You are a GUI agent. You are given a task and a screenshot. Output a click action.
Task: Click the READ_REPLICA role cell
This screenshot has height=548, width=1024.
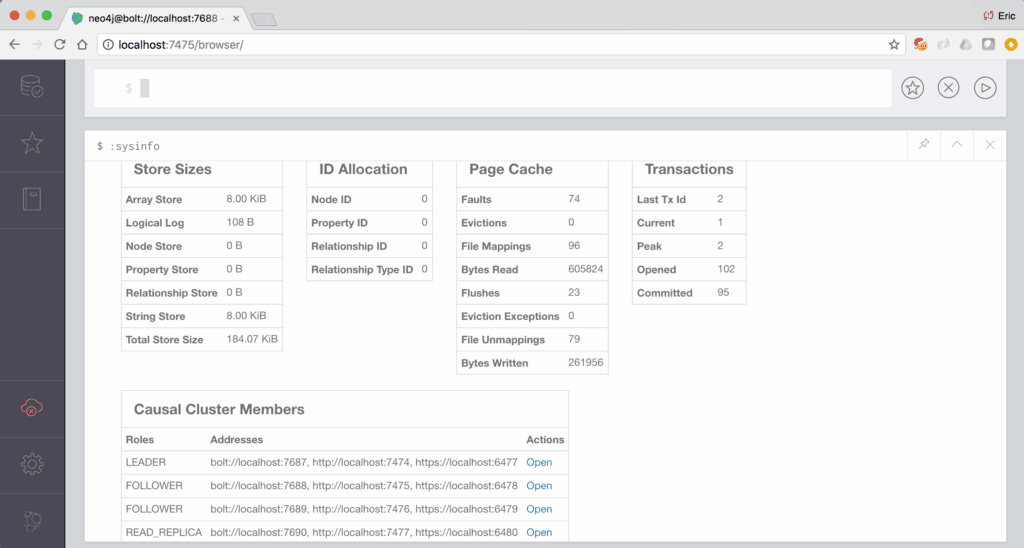(164, 532)
